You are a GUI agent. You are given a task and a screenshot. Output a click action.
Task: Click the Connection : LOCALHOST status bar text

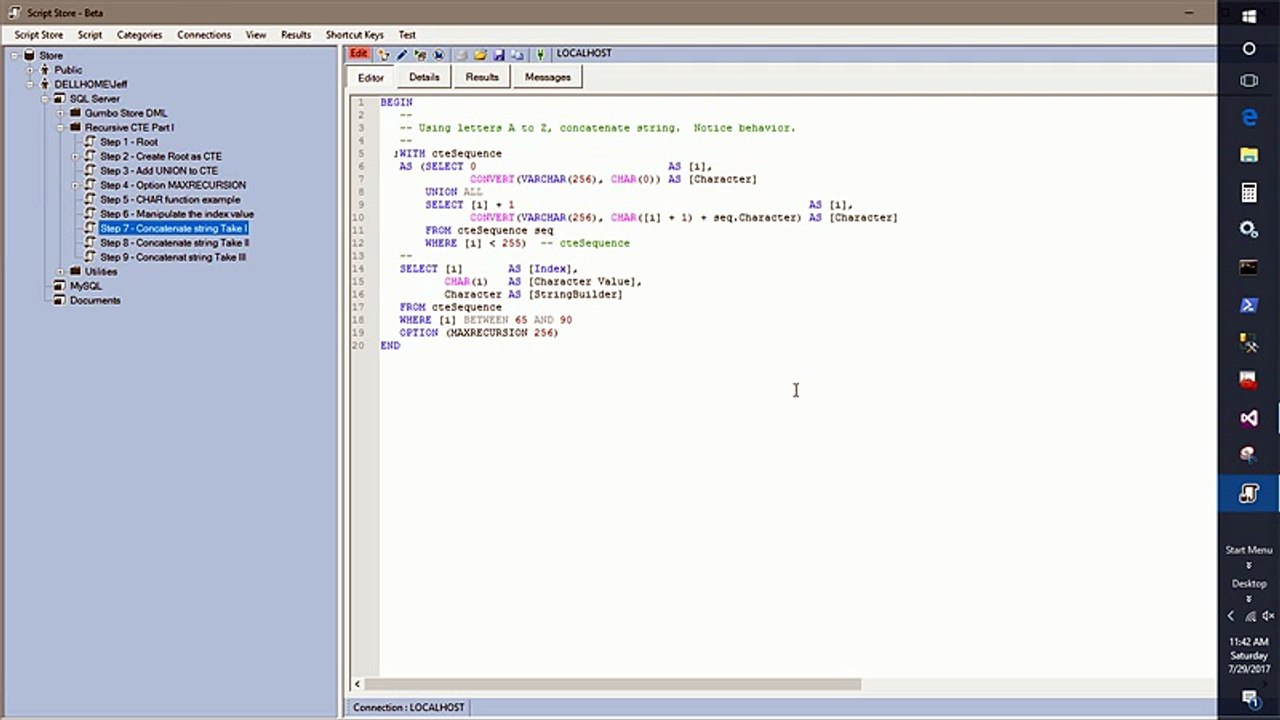[x=409, y=707]
